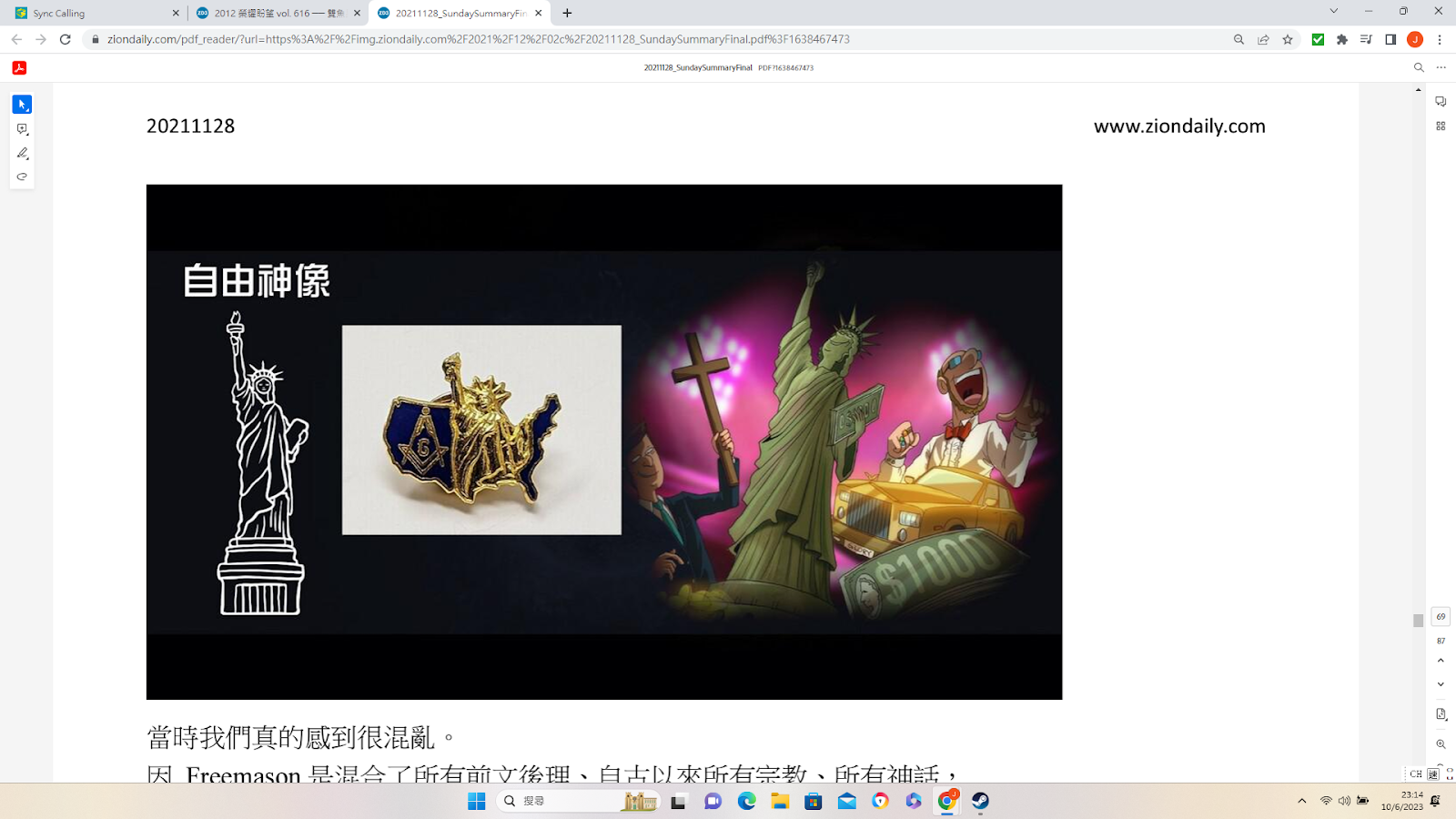Open the media control playlist icon
The width and height of the screenshot is (1456, 819).
click(x=1366, y=39)
